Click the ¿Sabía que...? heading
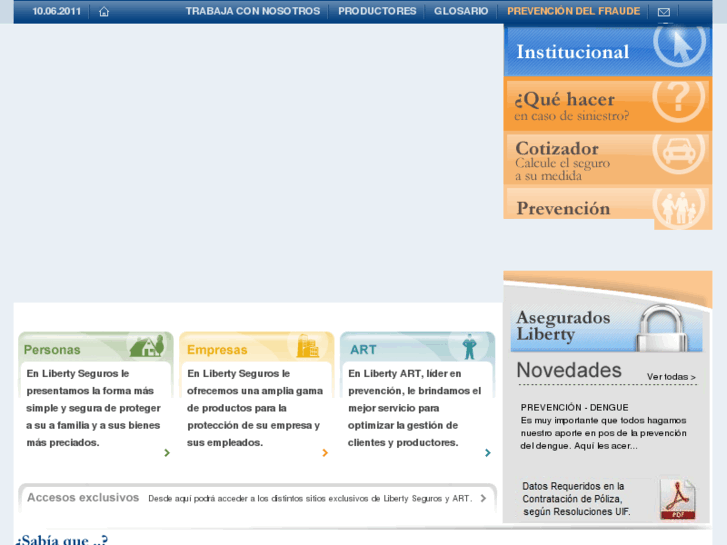This screenshot has width=727, height=545. [x=62, y=540]
